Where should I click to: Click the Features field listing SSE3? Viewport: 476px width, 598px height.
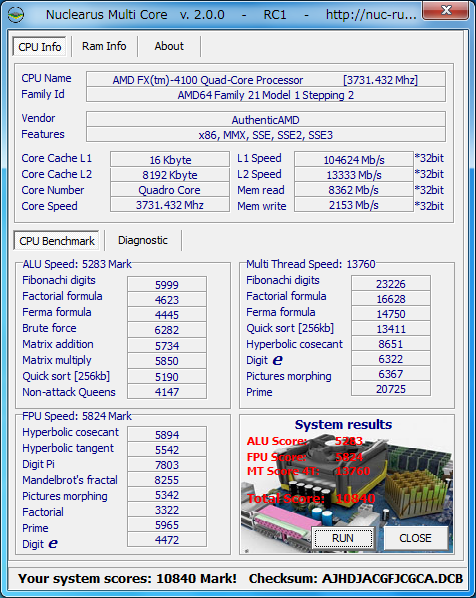pos(265,135)
